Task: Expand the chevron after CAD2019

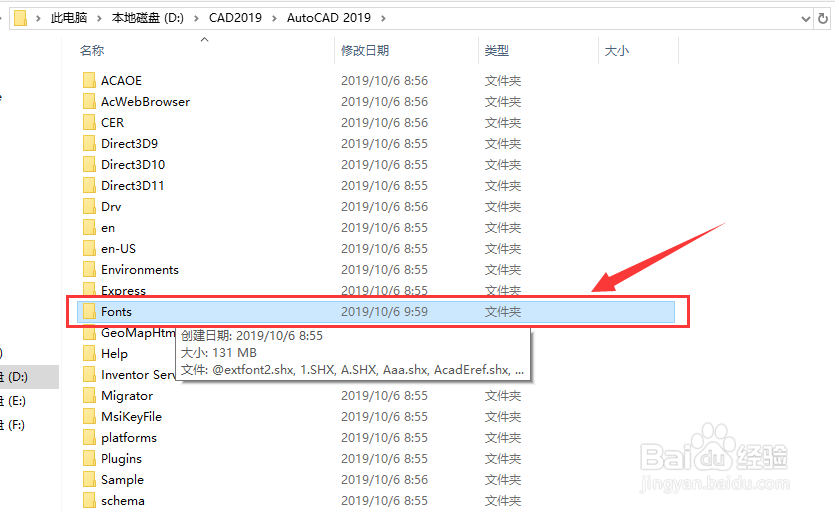Action: point(274,18)
